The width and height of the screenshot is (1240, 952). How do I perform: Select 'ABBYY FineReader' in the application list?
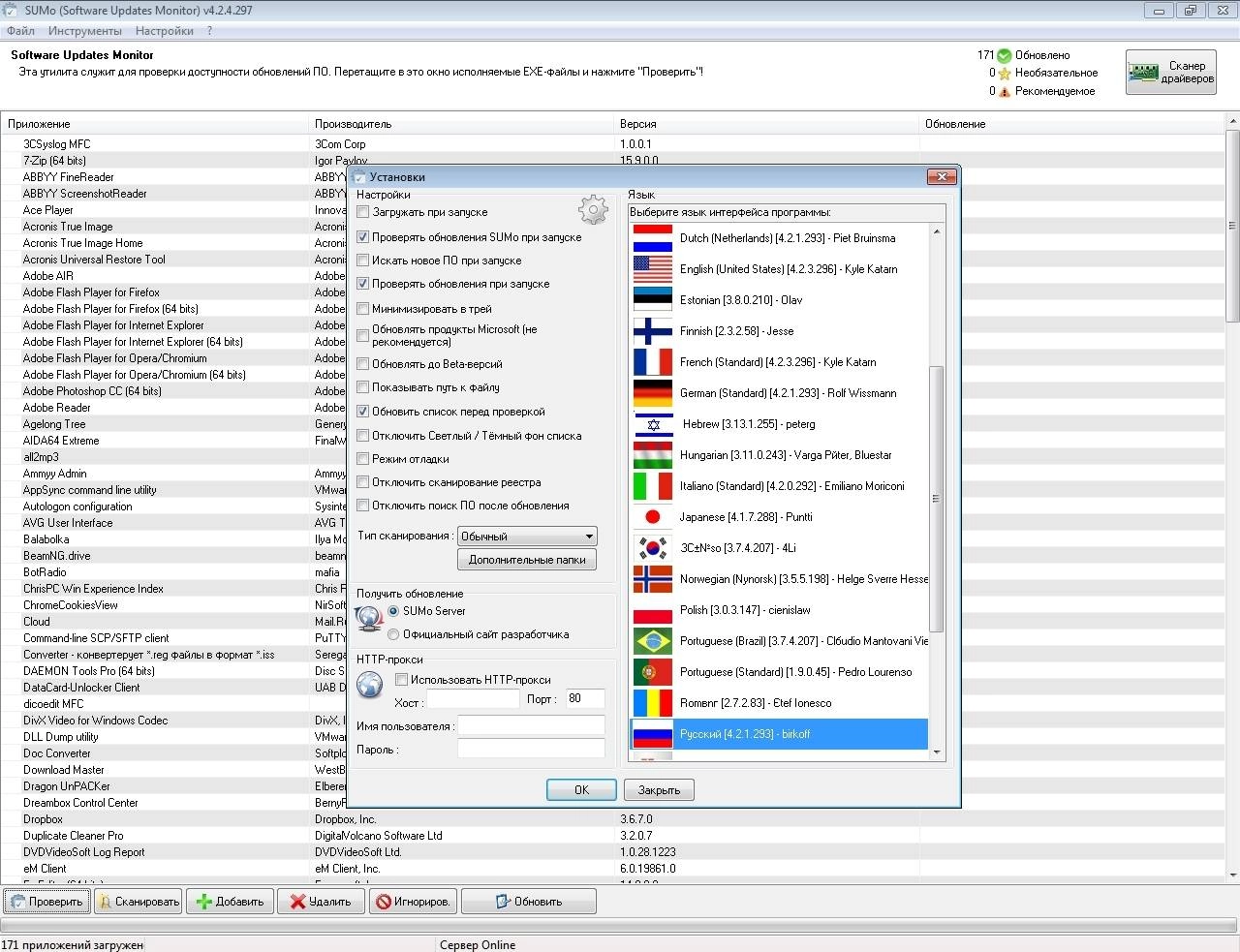(x=68, y=177)
